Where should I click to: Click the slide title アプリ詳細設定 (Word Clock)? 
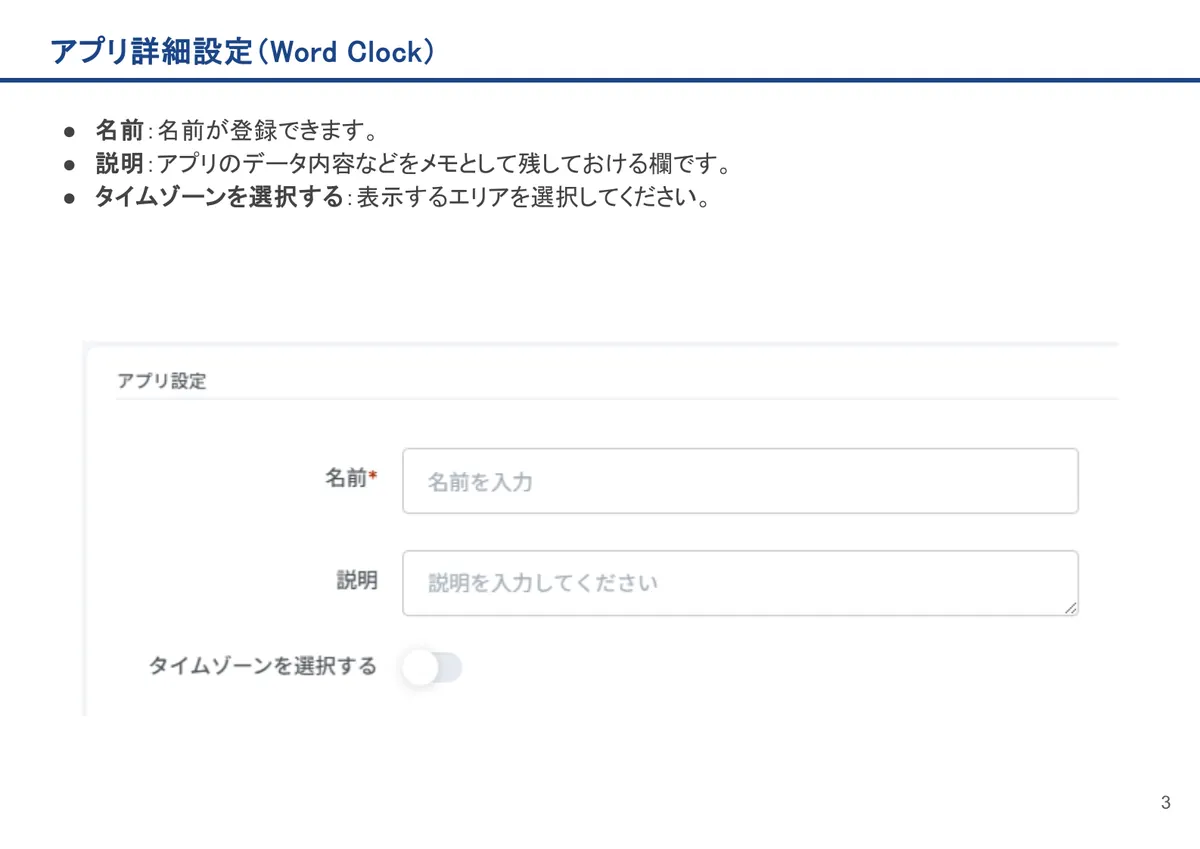243,52
